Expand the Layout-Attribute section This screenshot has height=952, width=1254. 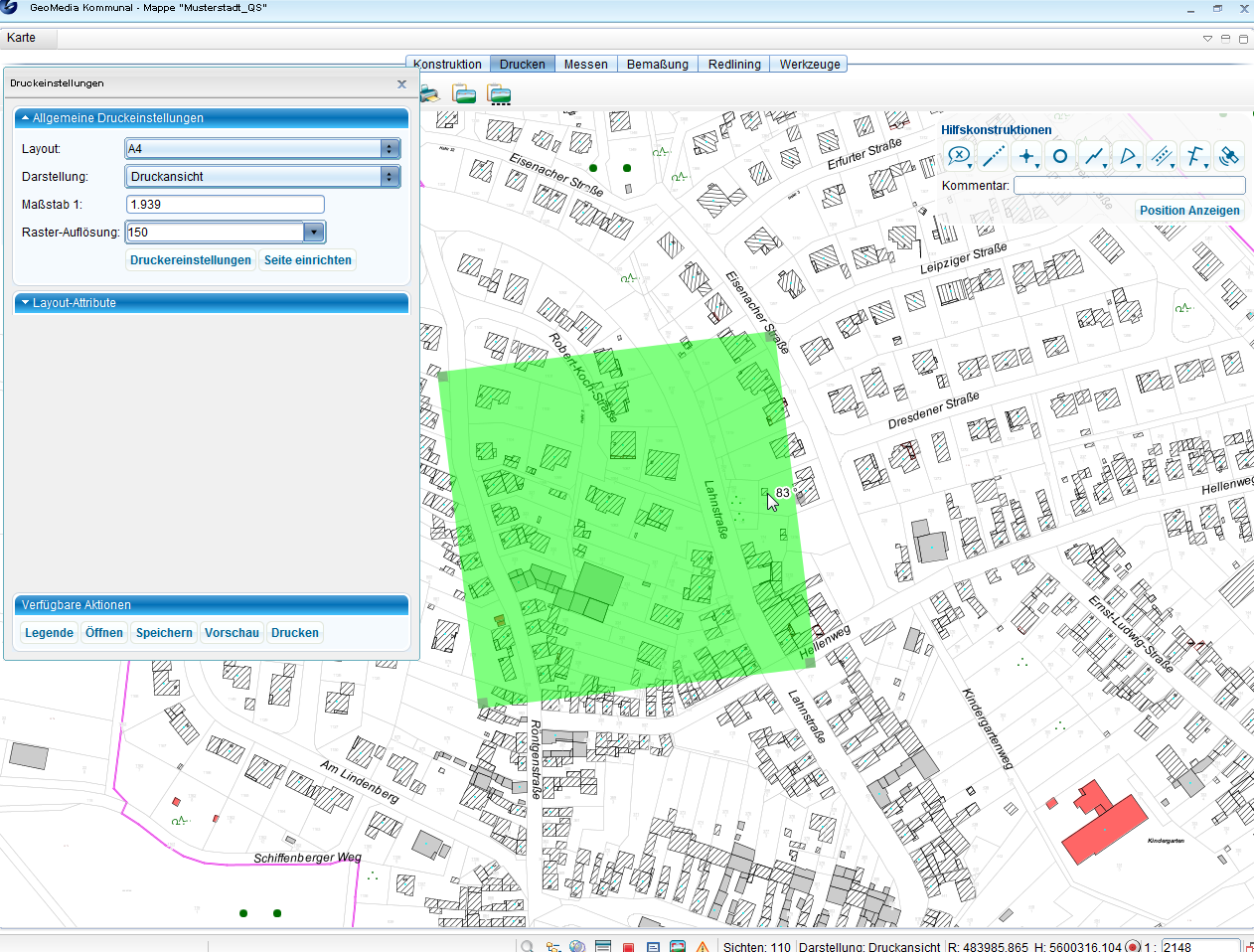(x=26, y=303)
